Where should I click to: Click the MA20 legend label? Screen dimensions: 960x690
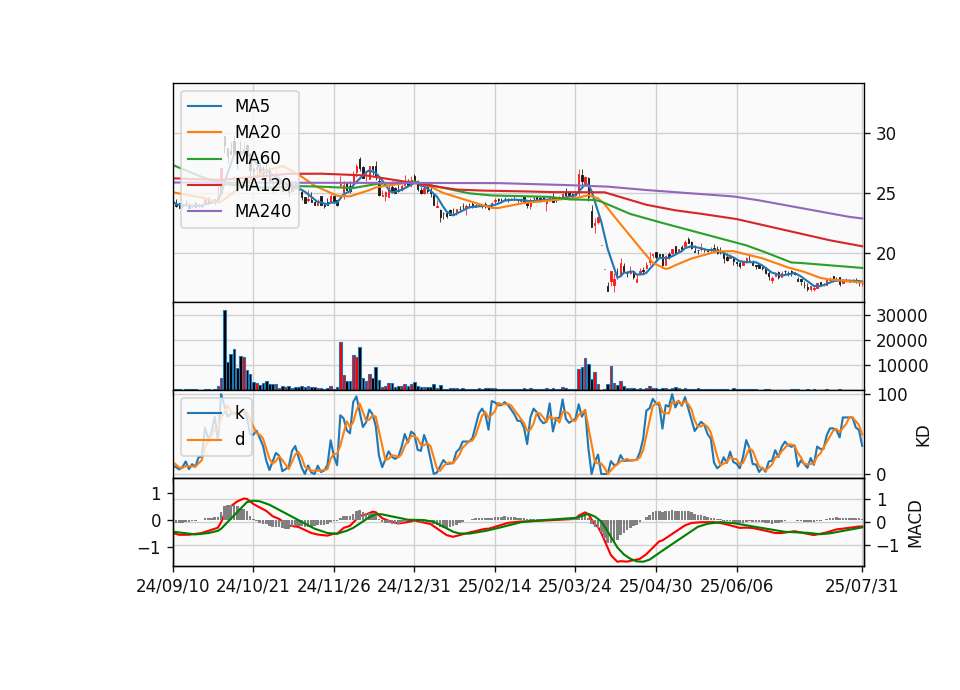[x=257, y=132]
